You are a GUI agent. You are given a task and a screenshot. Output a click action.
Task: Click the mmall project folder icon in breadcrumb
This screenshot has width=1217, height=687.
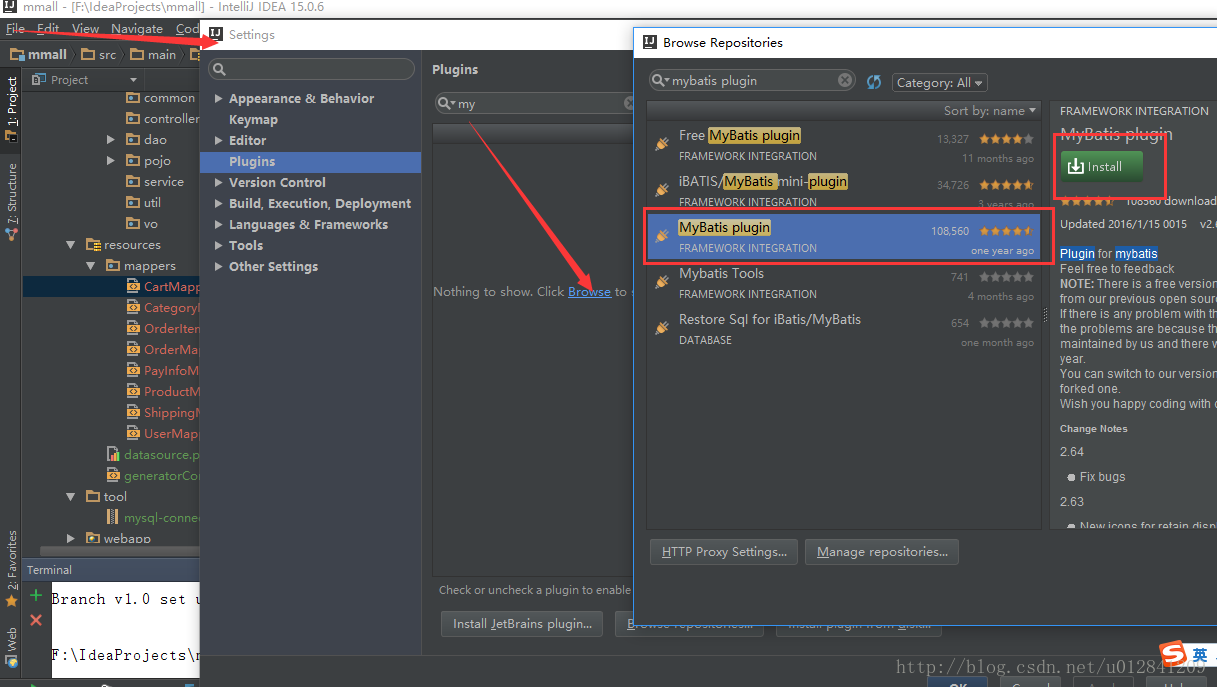17,54
